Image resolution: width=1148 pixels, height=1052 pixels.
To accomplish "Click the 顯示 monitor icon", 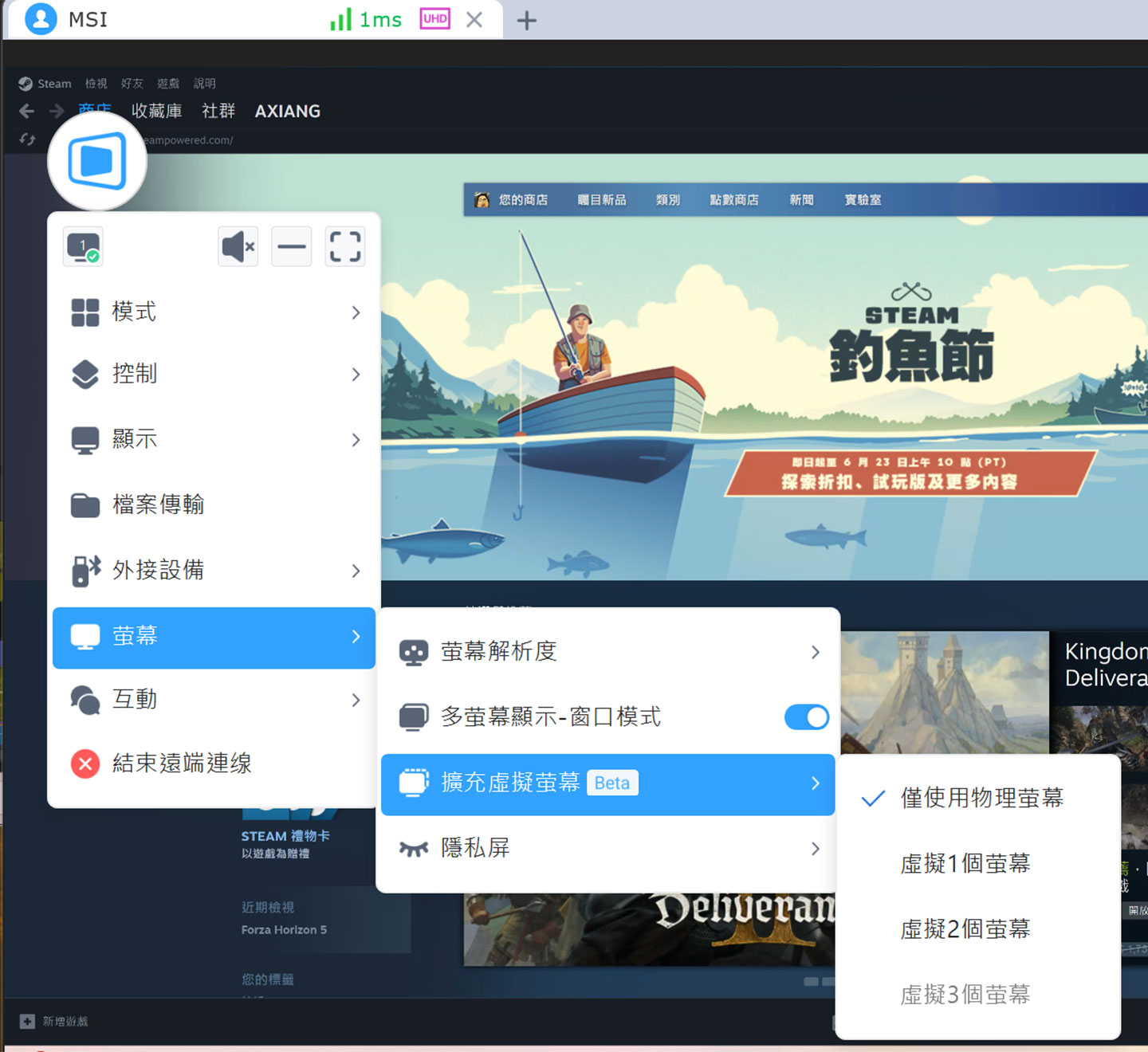I will click(85, 440).
